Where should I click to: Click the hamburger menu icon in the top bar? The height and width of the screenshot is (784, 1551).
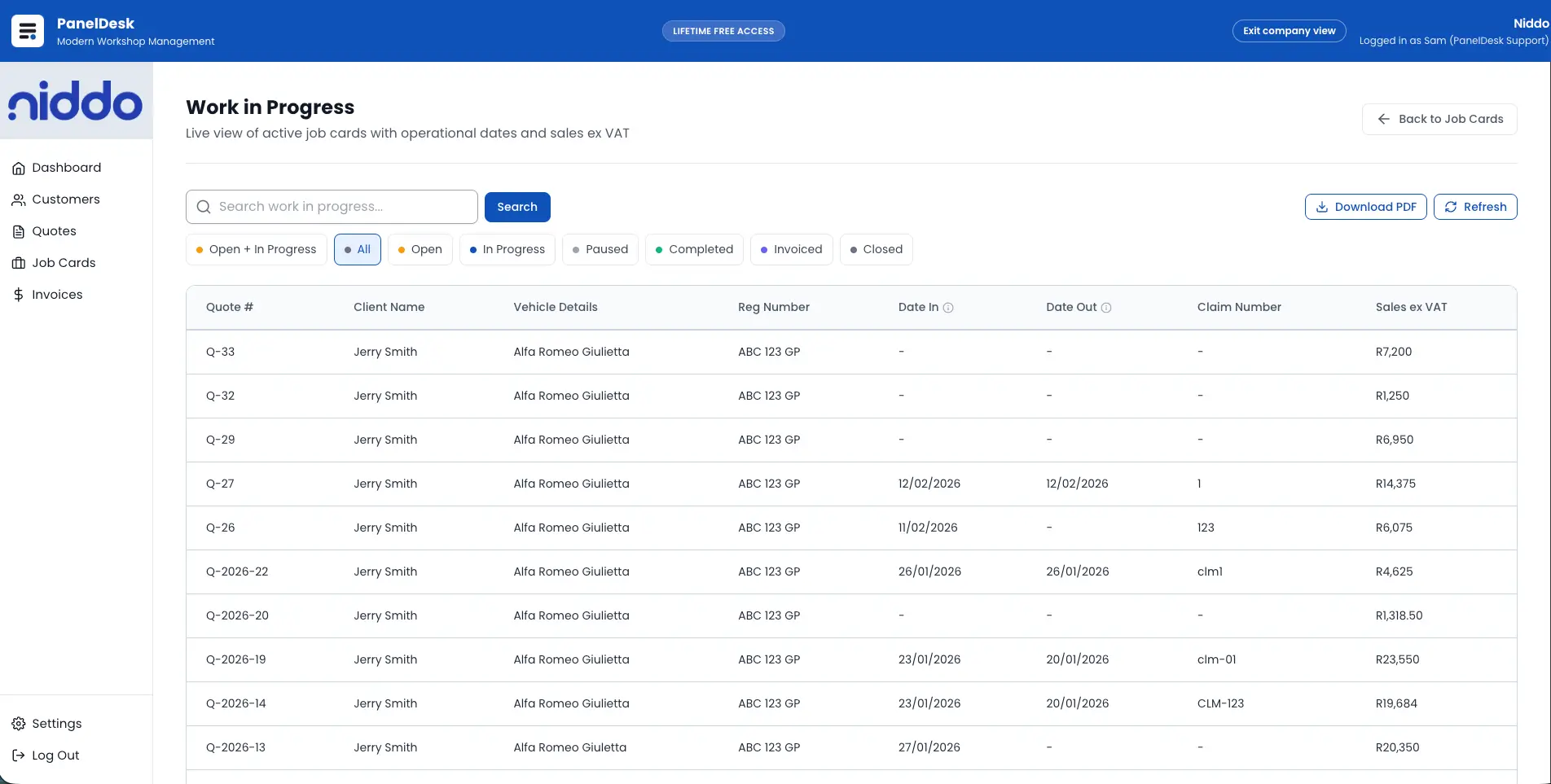[x=27, y=30]
